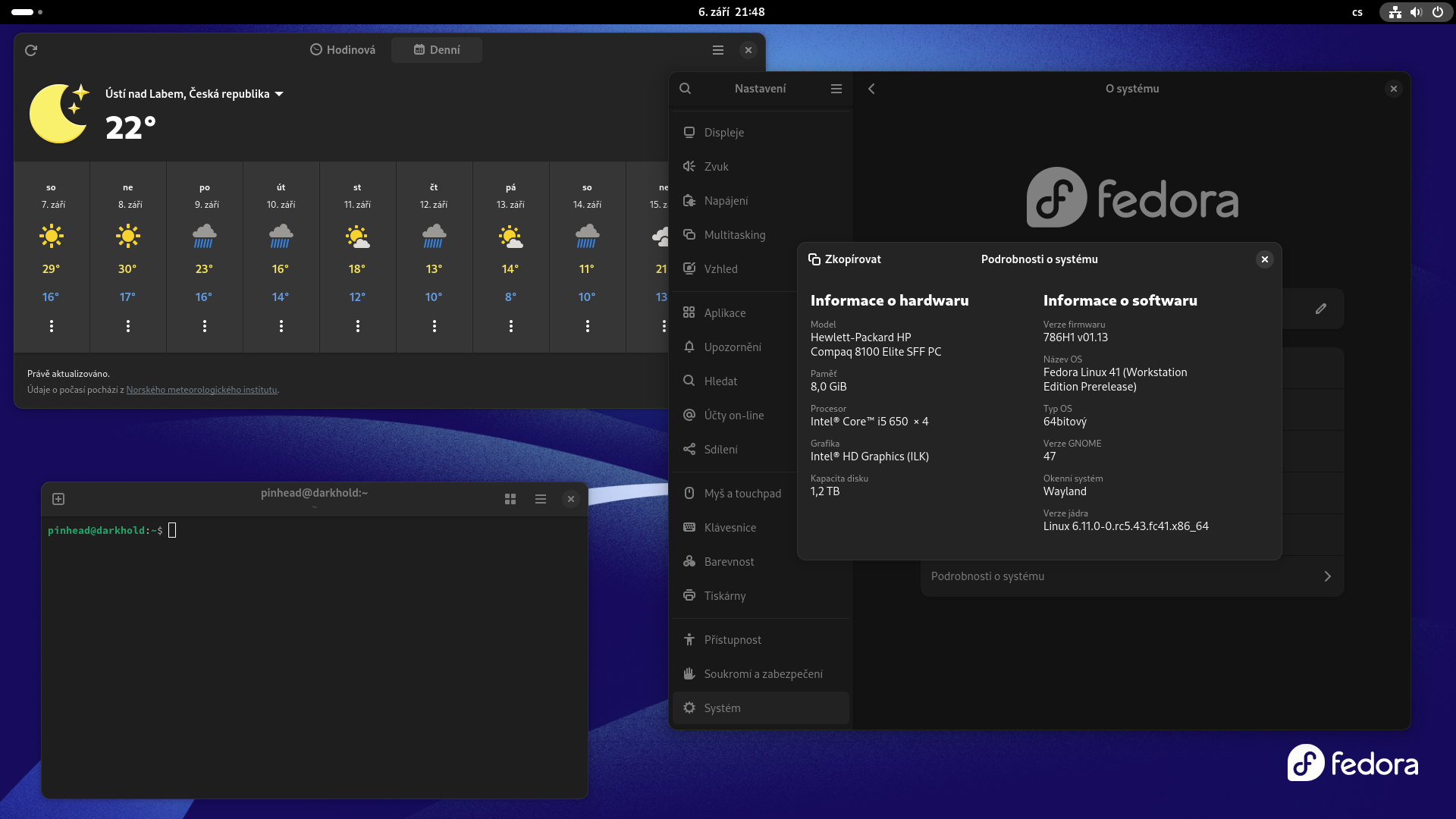Open the weather app hamburger menu
Image resolution: width=1456 pixels, height=819 pixels.
pos(718,50)
